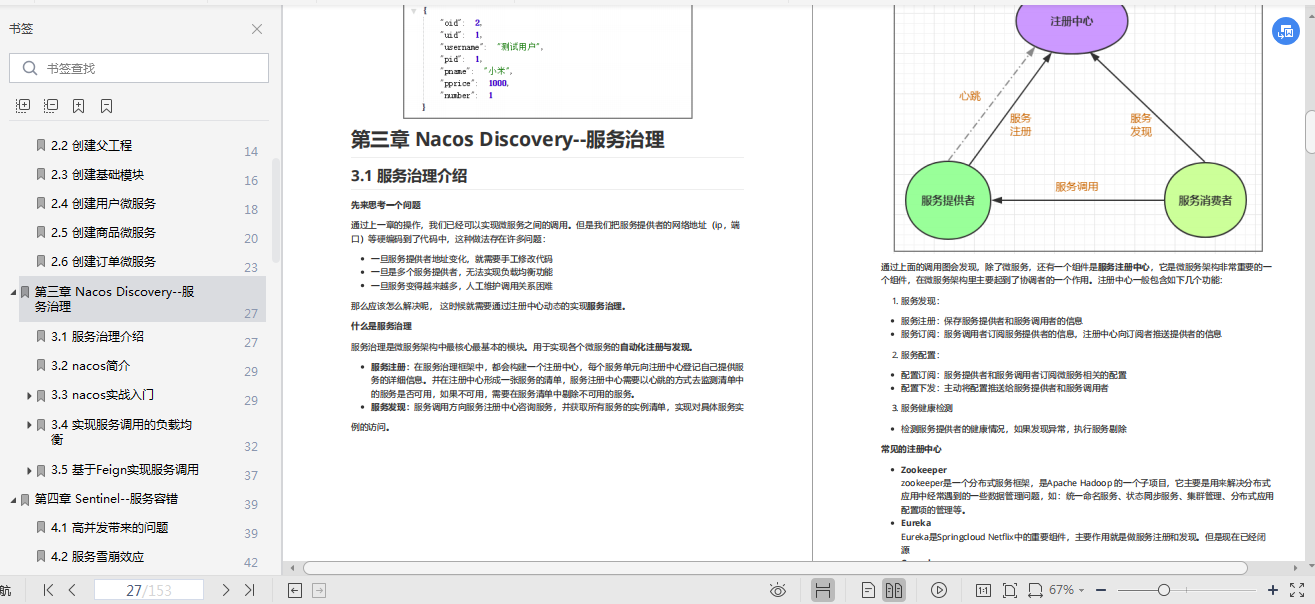
Task: Click the text 常见的注册中心
Action: click(x=911, y=449)
